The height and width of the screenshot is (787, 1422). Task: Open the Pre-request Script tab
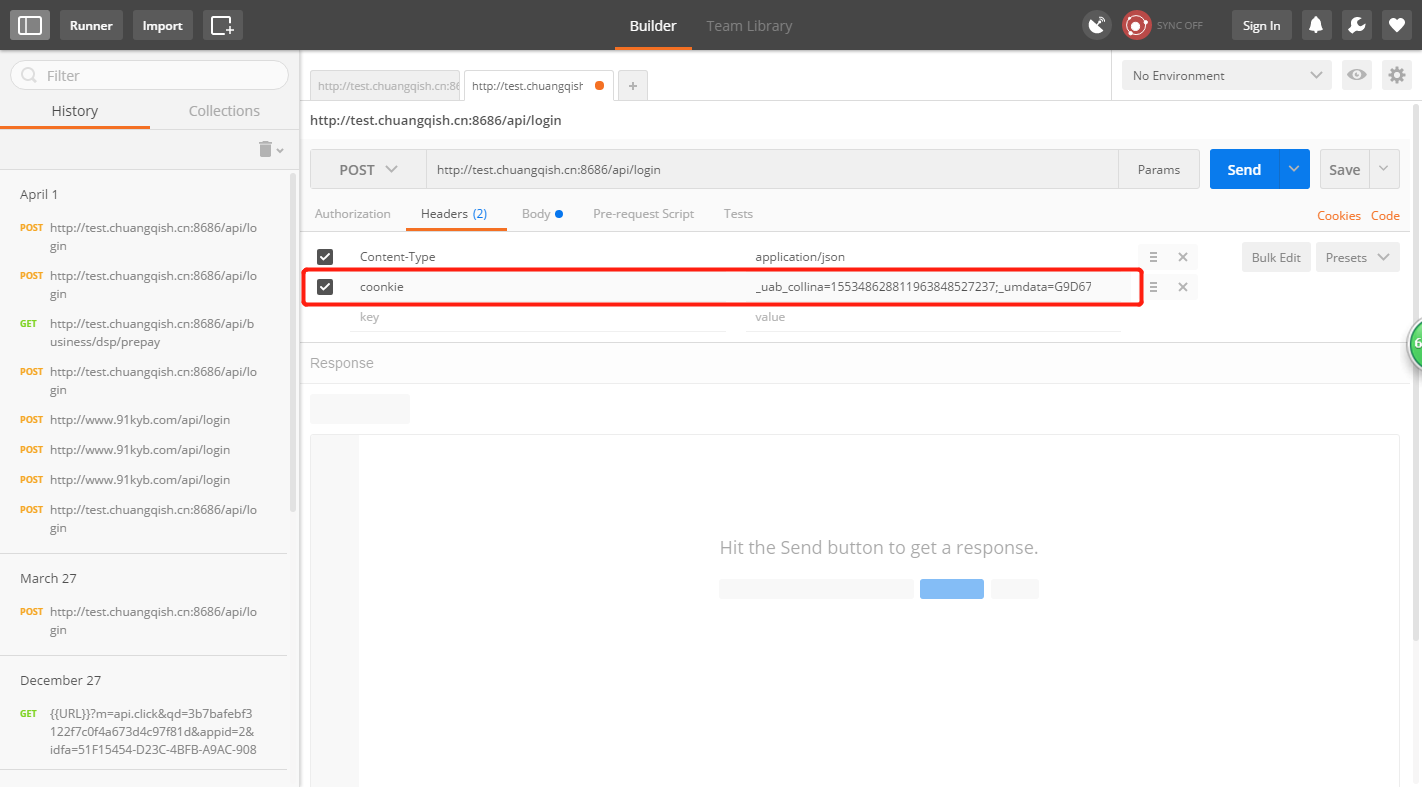[x=643, y=214]
